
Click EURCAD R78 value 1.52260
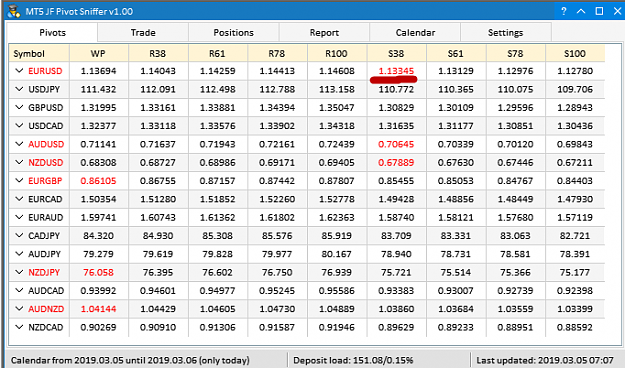(277, 199)
